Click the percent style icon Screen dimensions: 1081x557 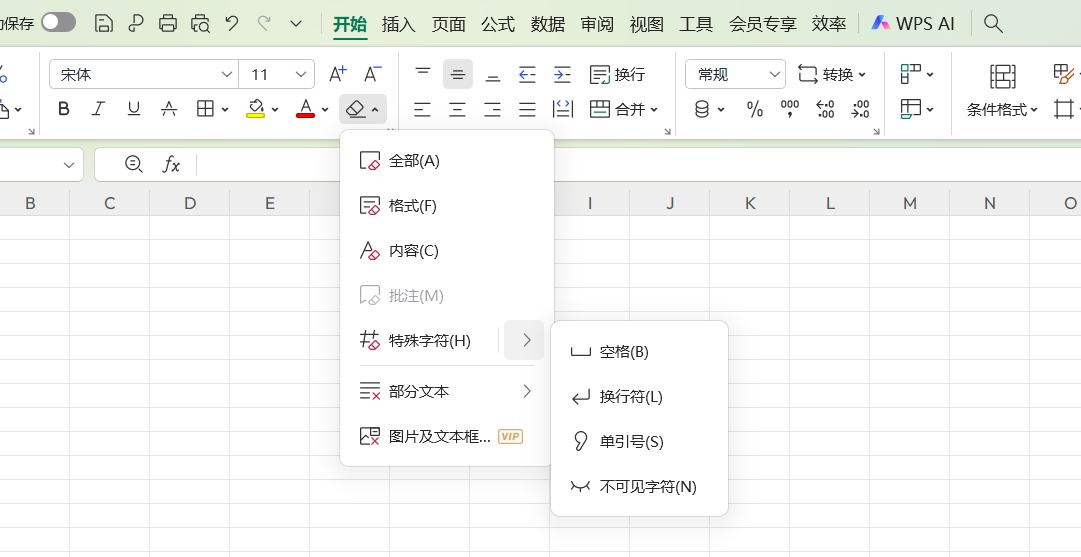pos(755,109)
